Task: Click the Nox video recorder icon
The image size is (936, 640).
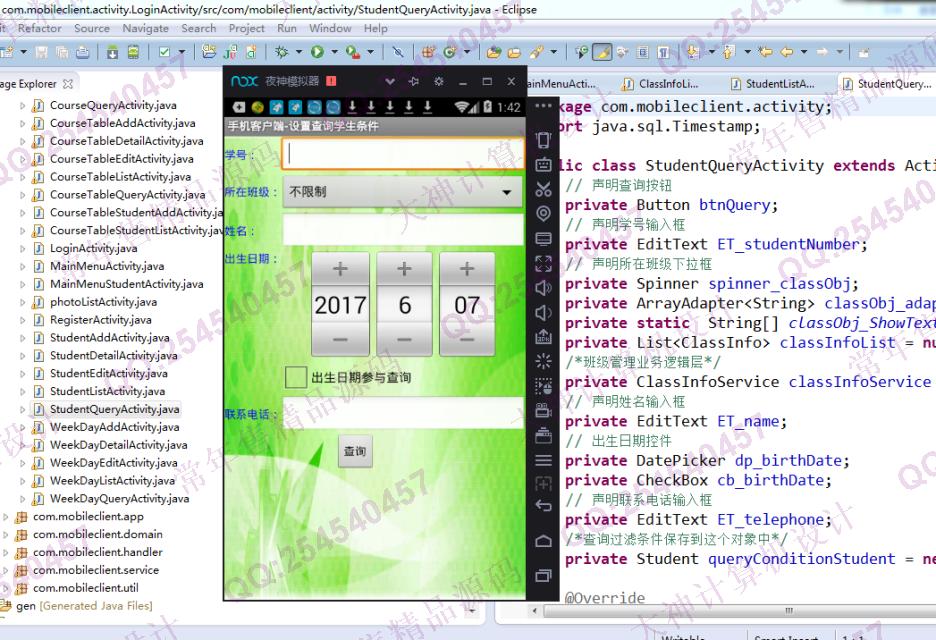Action: 543,410
